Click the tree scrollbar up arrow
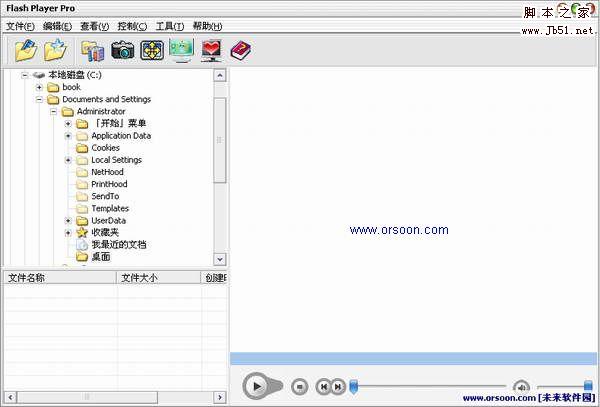This screenshot has height=407, width=600. [220, 75]
